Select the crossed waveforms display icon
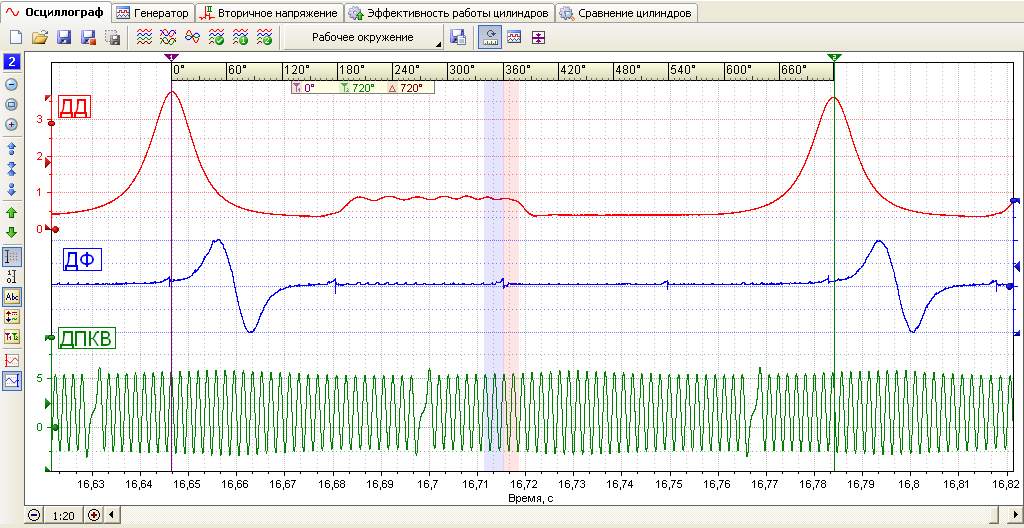 point(168,37)
